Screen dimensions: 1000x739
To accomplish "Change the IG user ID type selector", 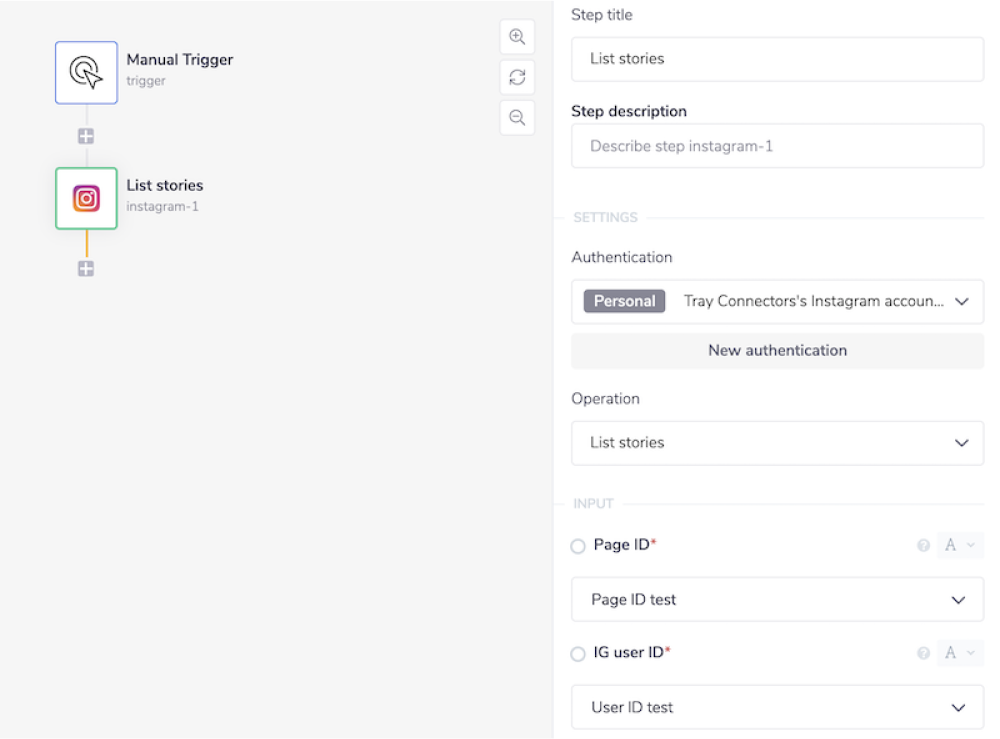I will pyautogui.click(x=959, y=653).
